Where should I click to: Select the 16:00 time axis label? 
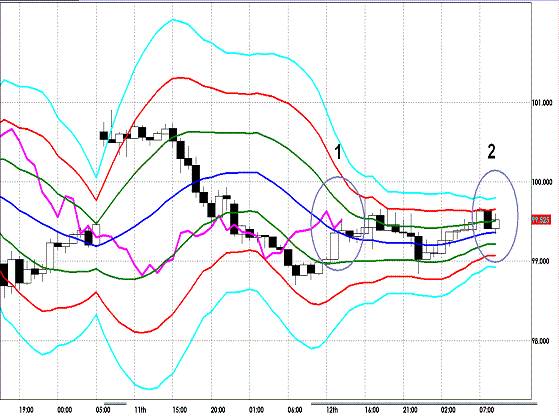pyautogui.click(x=372, y=410)
